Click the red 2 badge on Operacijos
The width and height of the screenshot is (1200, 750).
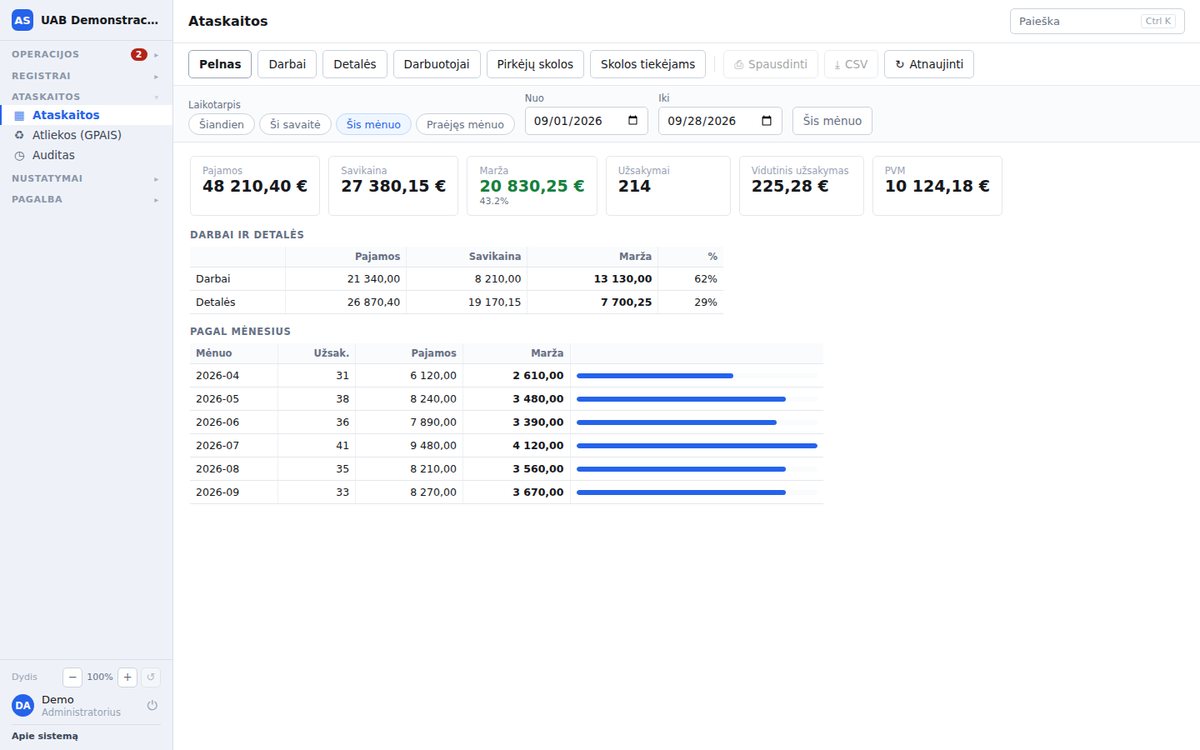139,54
